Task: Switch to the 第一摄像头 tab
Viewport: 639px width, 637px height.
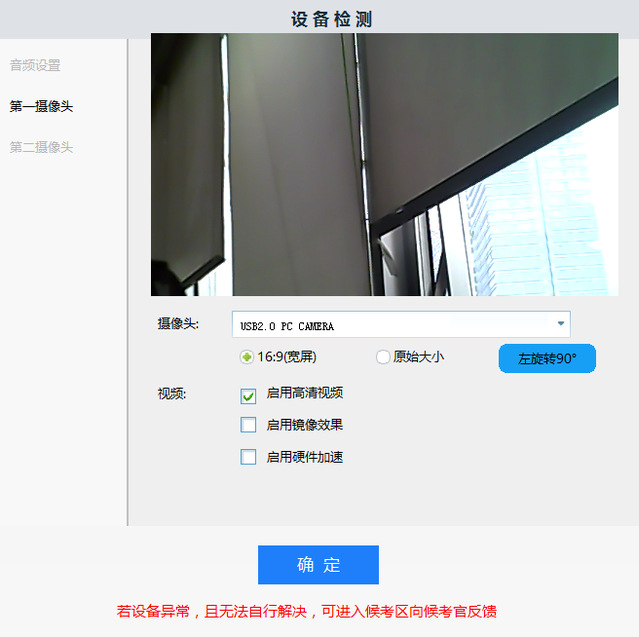Action: pos(41,106)
